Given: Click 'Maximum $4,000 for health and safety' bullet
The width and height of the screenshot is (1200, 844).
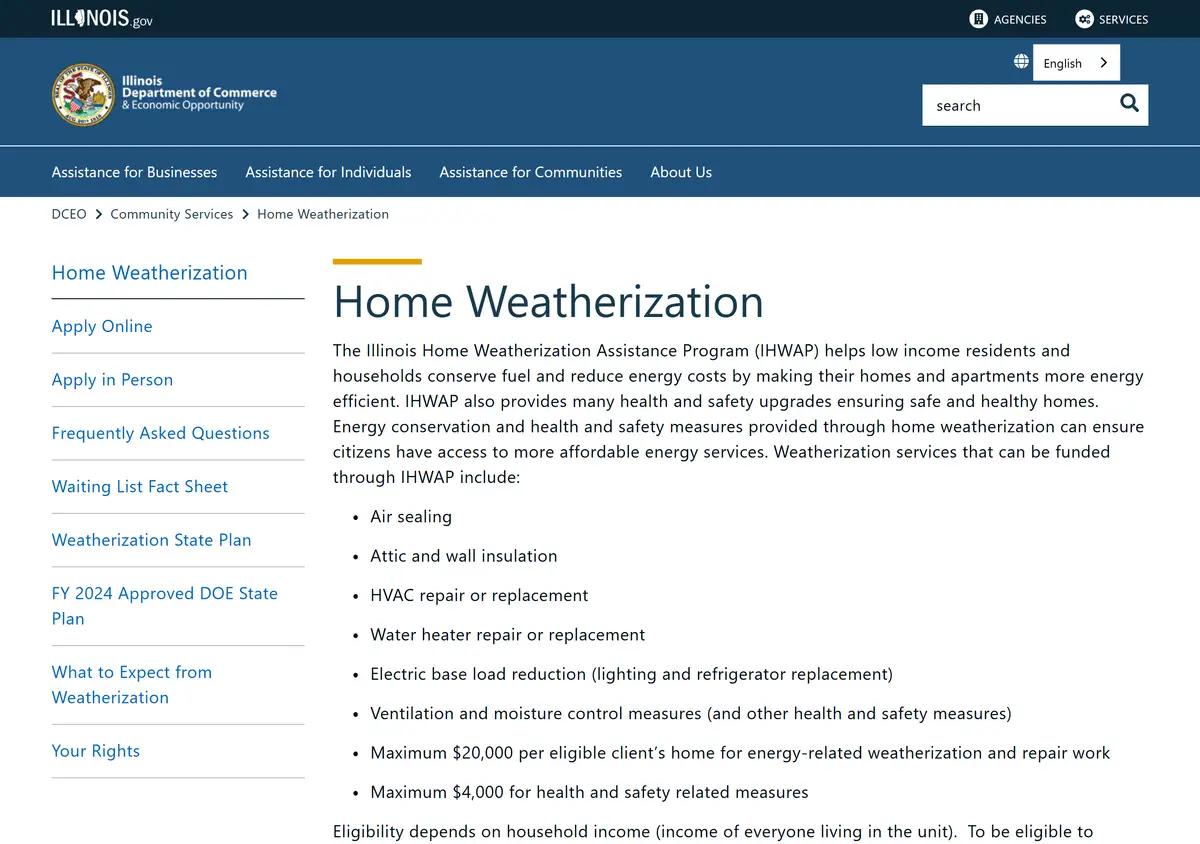Looking at the screenshot, I should tap(589, 792).
